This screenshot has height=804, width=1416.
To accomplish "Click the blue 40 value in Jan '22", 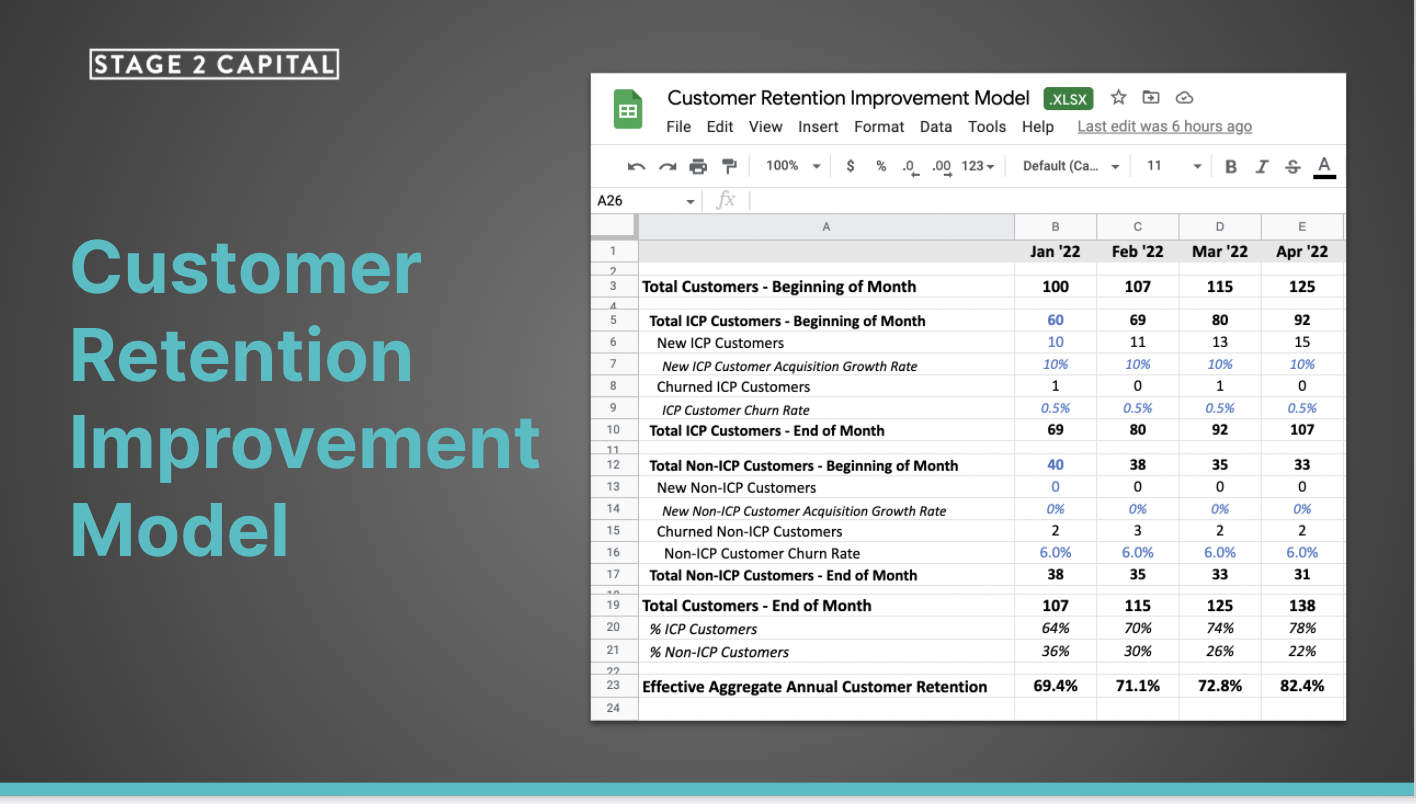I will click(1055, 465).
